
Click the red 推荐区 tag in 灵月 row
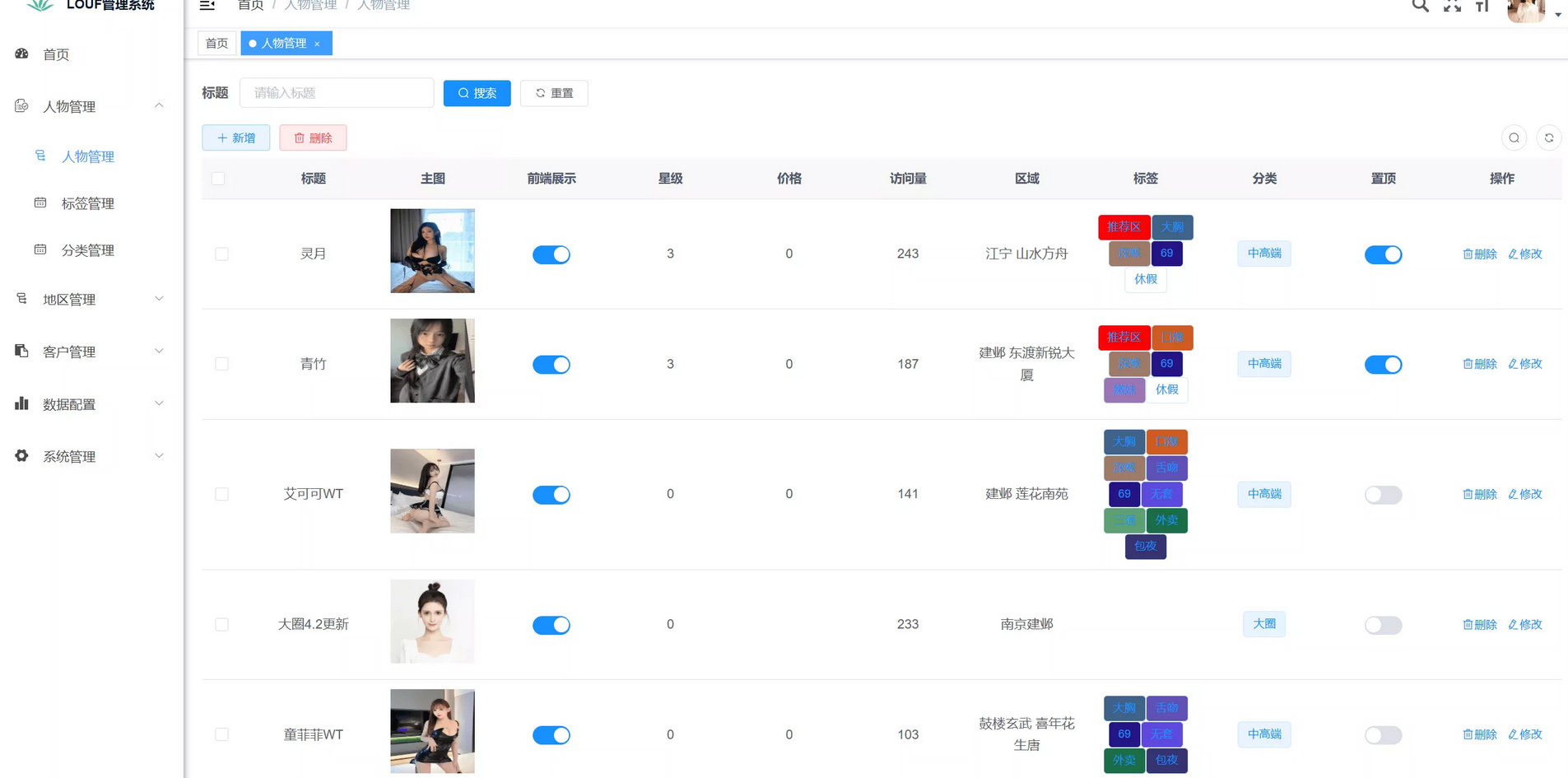click(x=1124, y=227)
